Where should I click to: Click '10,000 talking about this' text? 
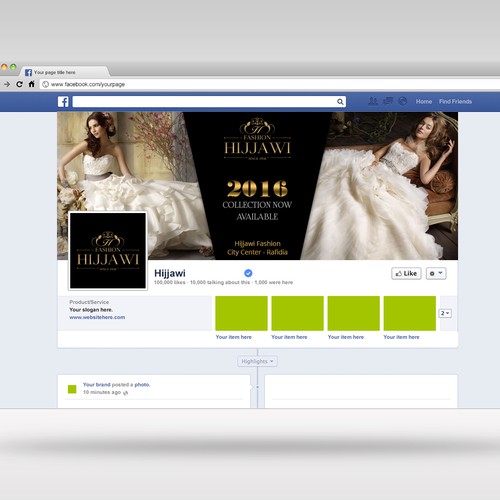[x=220, y=282]
